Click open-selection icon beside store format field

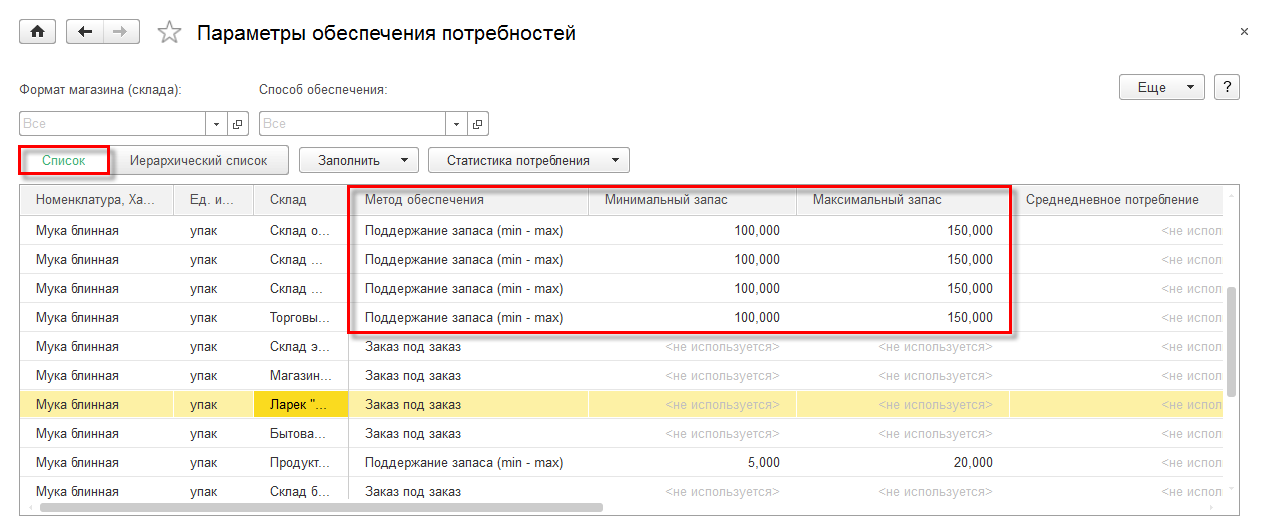(x=238, y=124)
